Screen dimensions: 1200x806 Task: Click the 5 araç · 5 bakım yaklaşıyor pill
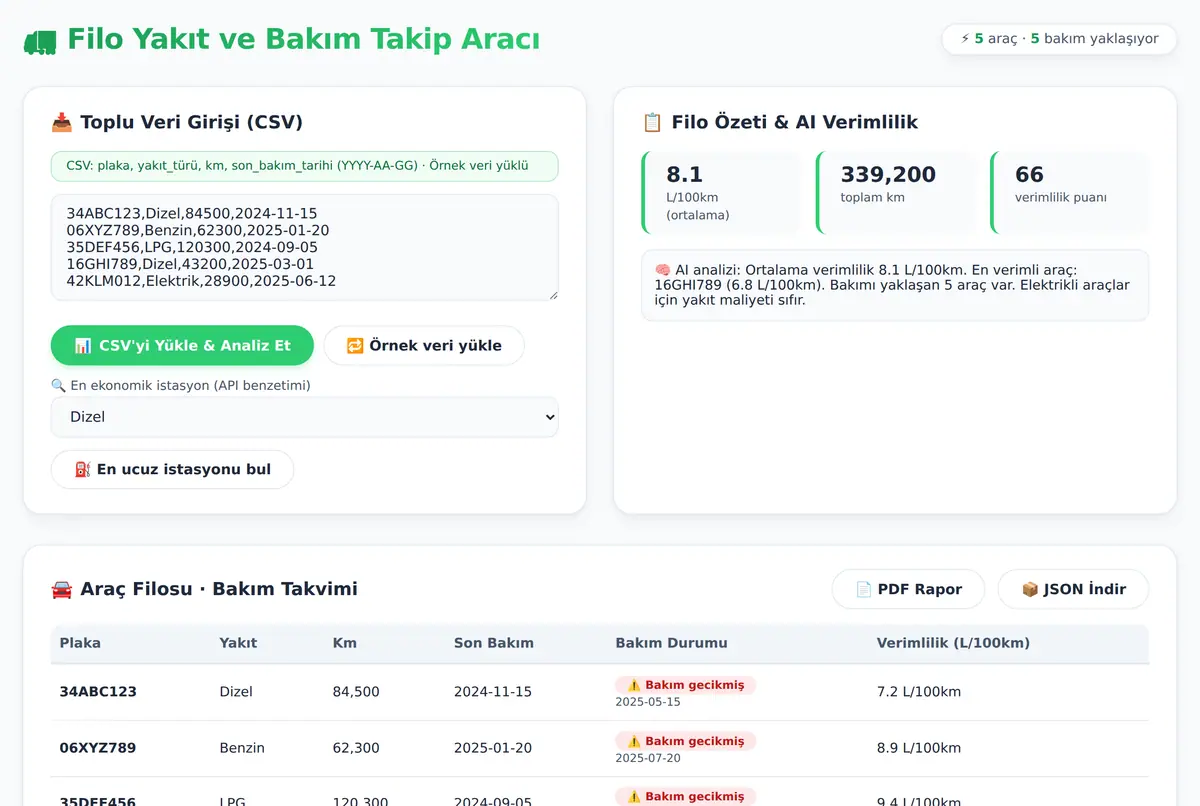pos(1059,39)
